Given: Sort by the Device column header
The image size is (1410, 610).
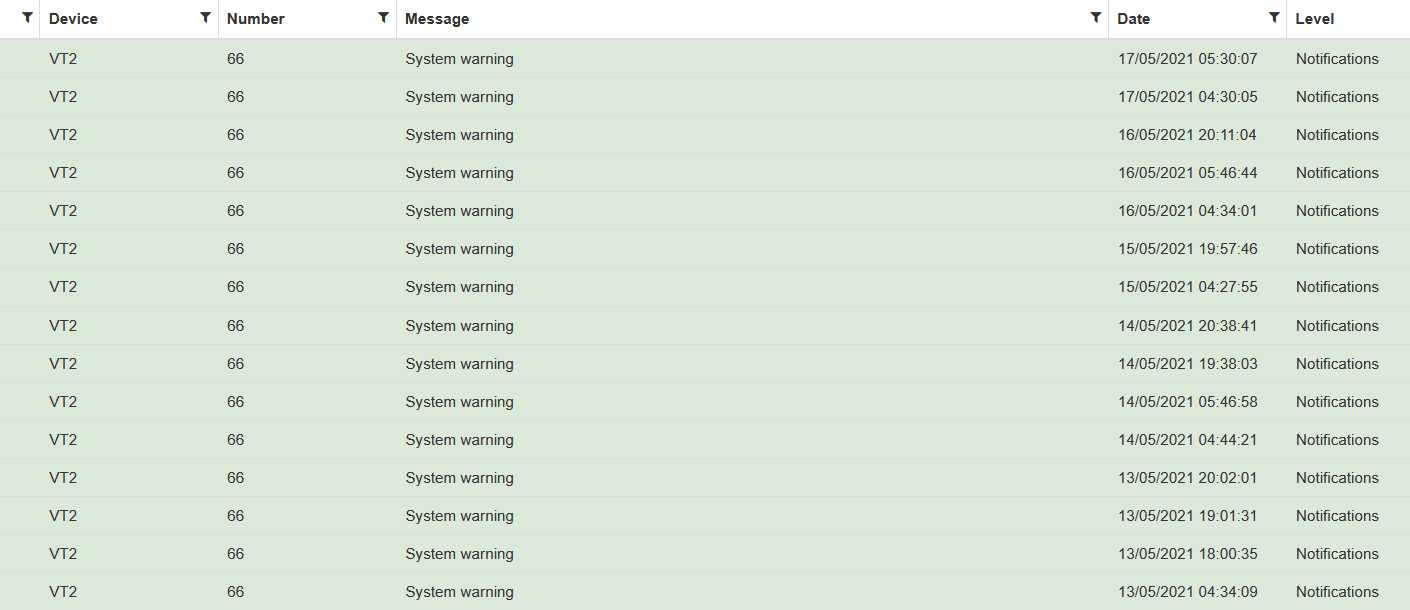Looking at the screenshot, I should click(x=73, y=19).
